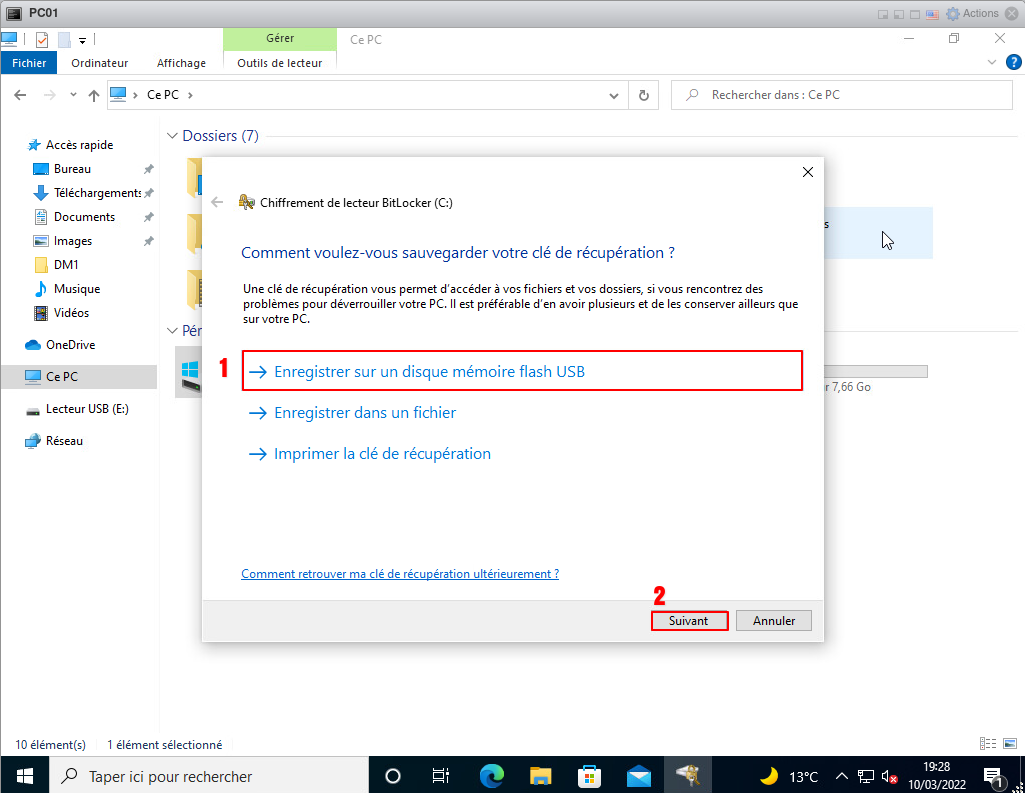Click the BitLocker keys icon in taskbar
Viewport: 1025px width, 793px height.
point(688,776)
